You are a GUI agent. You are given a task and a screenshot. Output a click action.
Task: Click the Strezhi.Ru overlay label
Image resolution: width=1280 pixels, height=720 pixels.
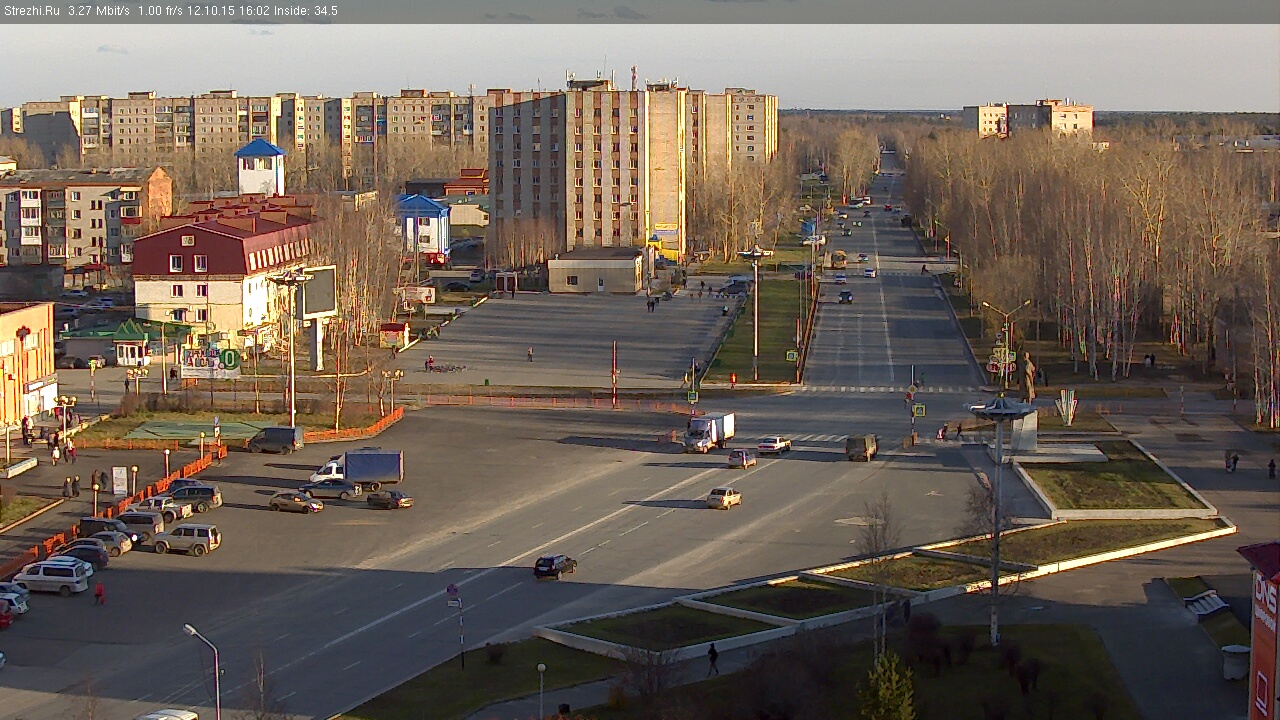31,11
